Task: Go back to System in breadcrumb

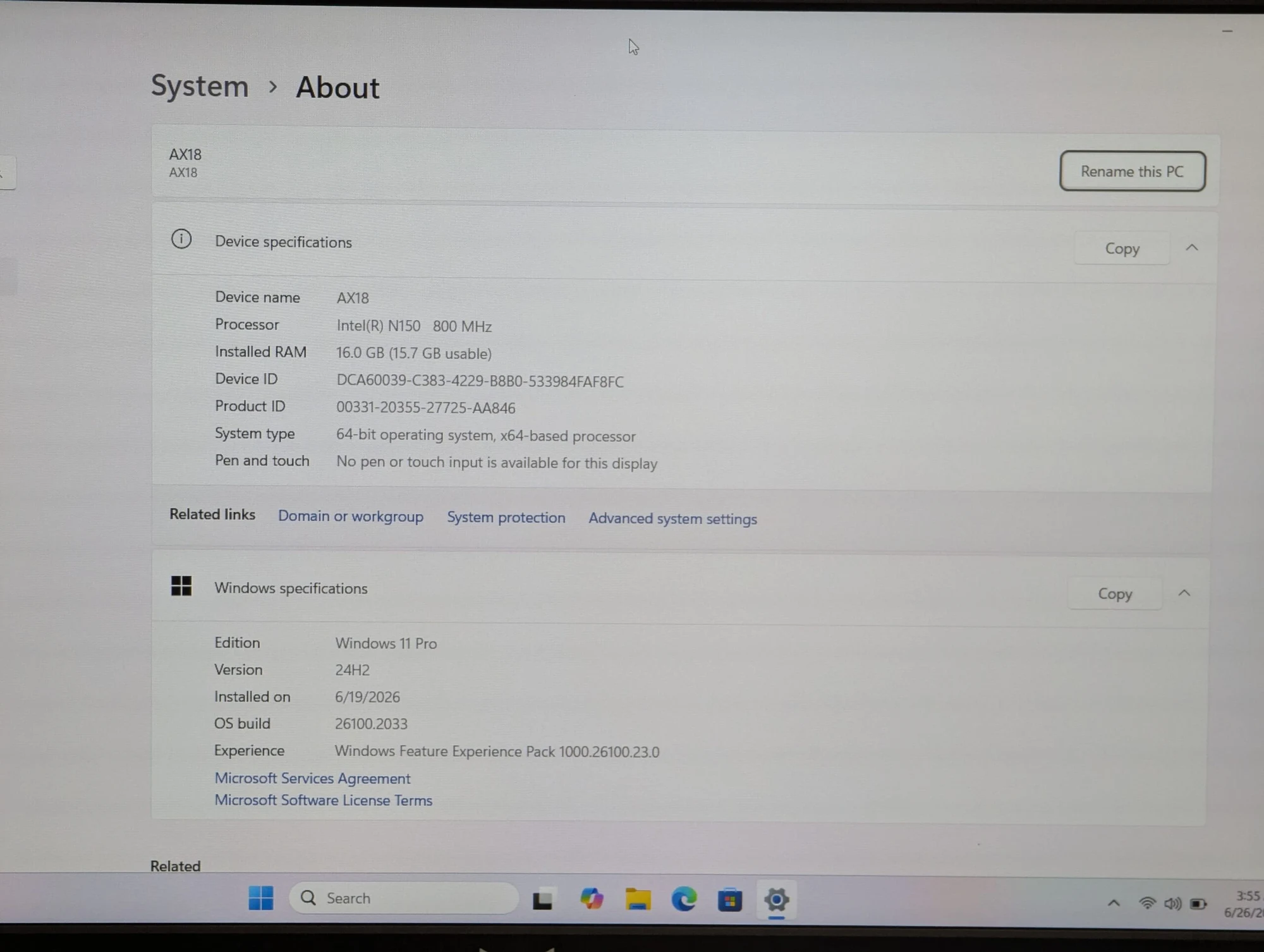Action: [200, 86]
